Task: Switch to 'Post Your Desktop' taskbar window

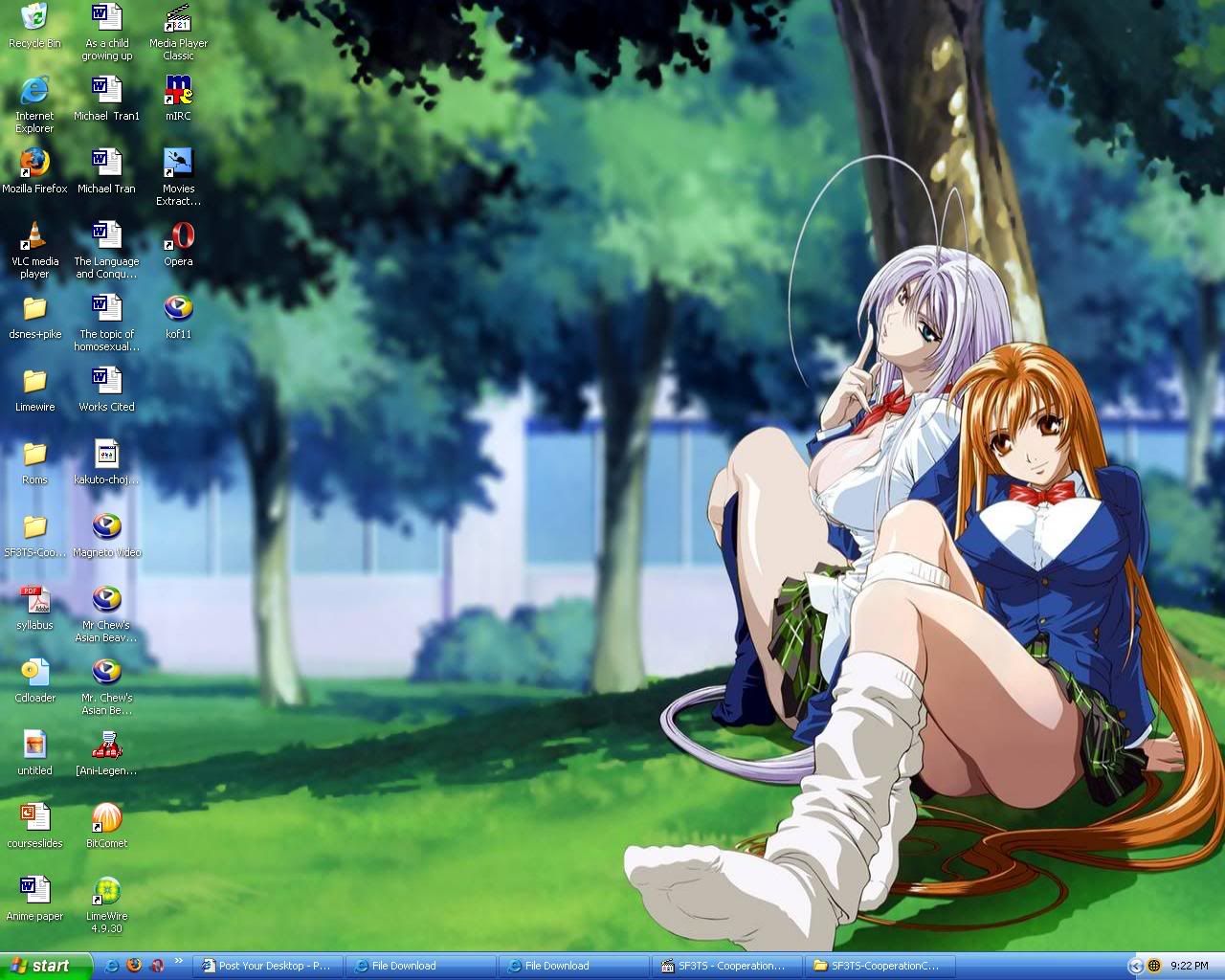Action: point(268,966)
